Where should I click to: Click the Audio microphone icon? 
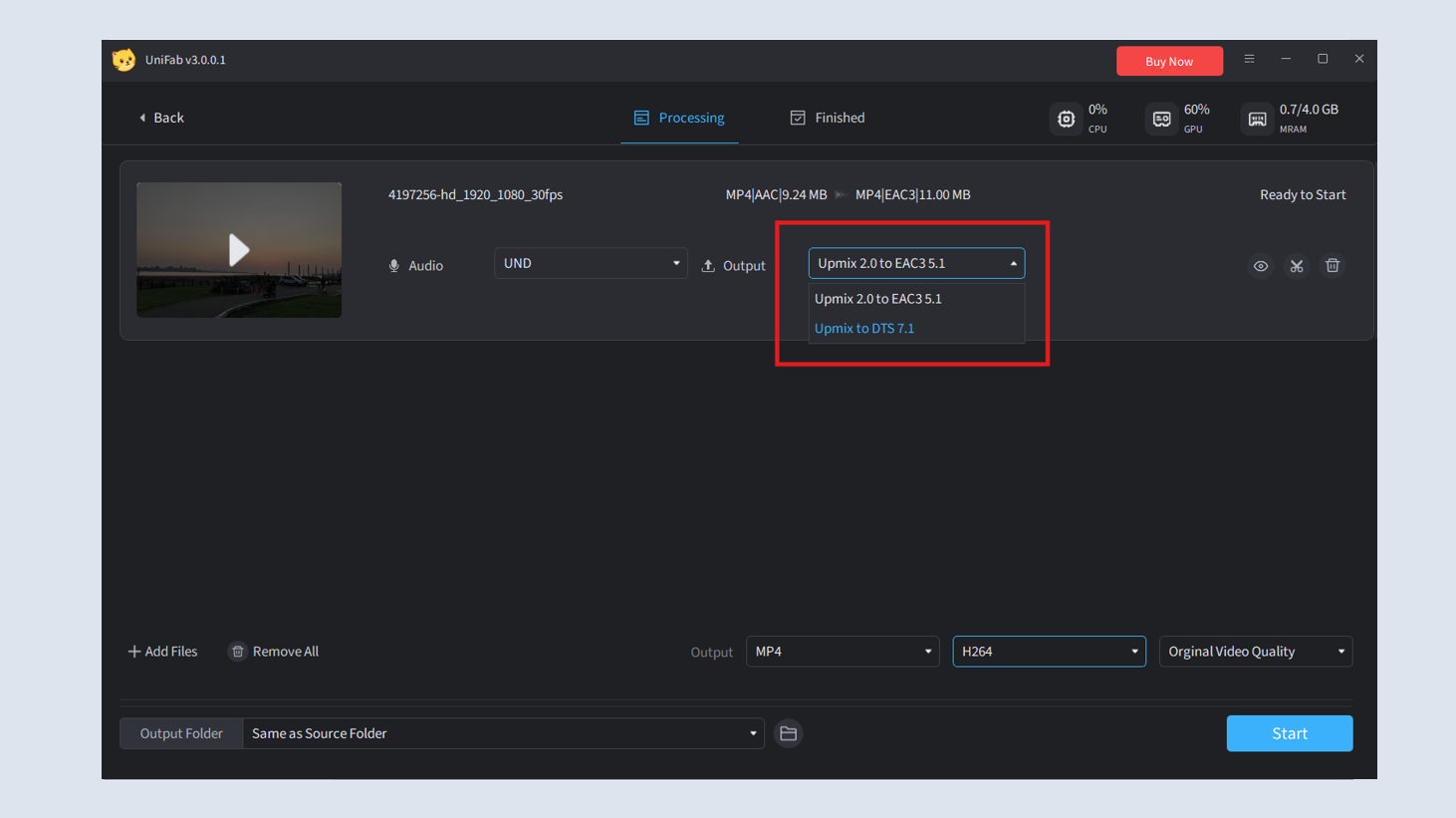[394, 265]
